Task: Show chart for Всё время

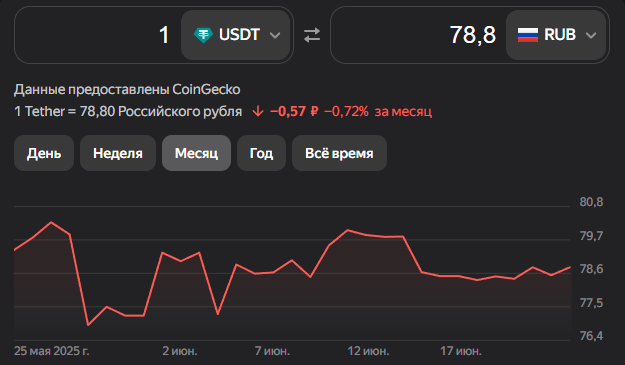Action: [339, 153]
